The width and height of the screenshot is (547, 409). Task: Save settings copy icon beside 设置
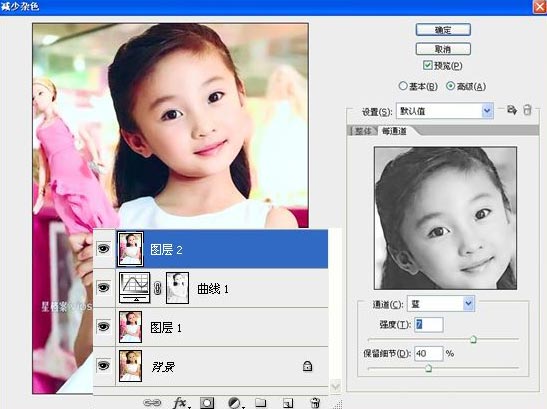coord(512,110)
